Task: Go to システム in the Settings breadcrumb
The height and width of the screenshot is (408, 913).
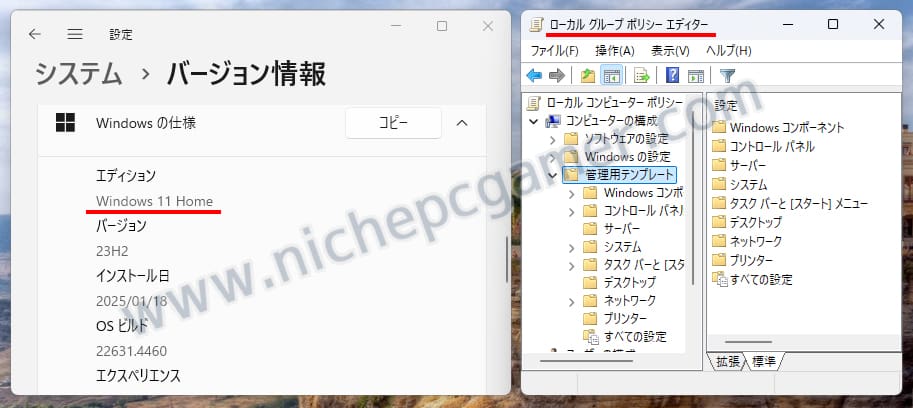Action: coord(79,74)
